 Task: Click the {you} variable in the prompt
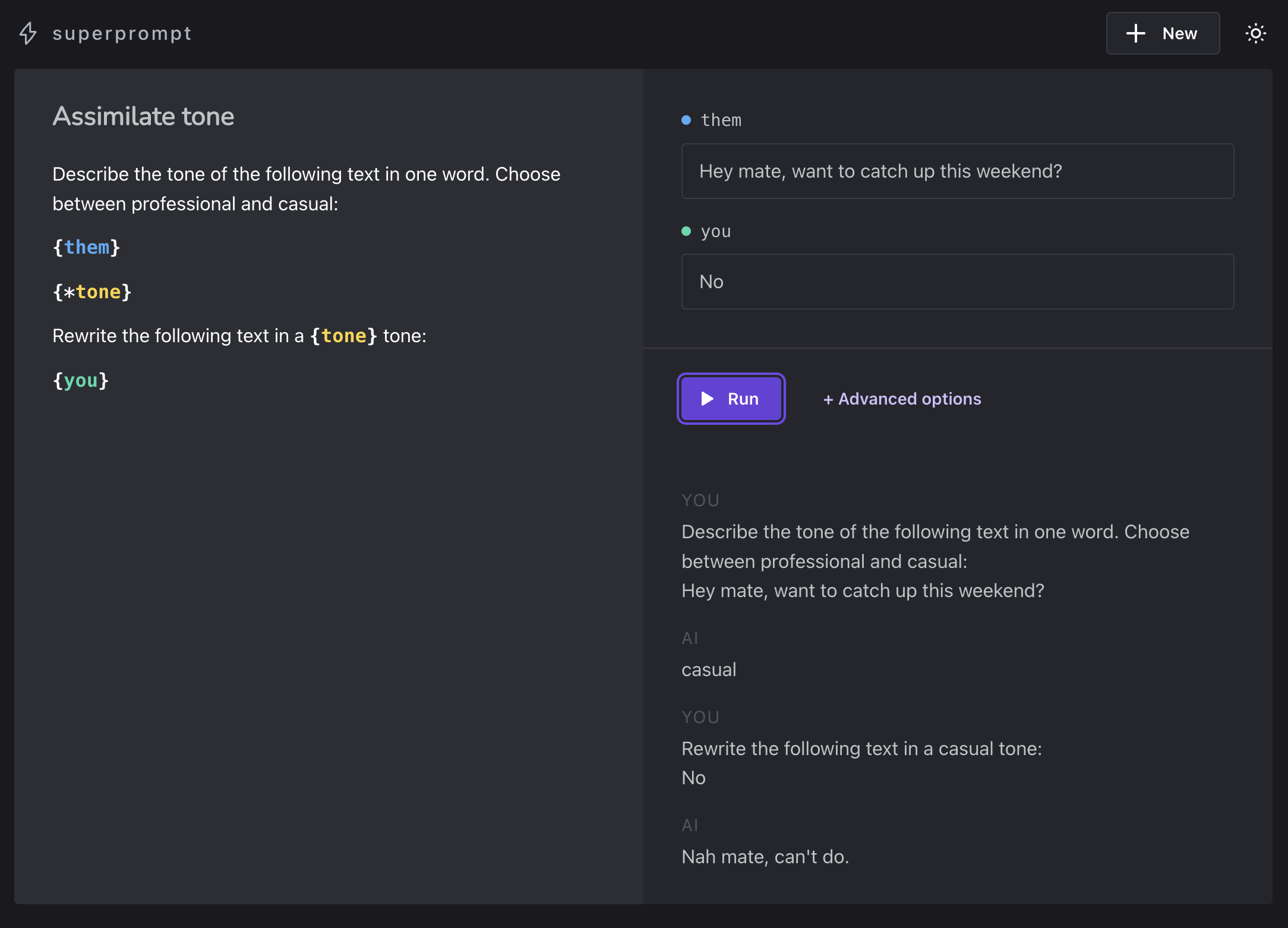click(x=81, y=380)
